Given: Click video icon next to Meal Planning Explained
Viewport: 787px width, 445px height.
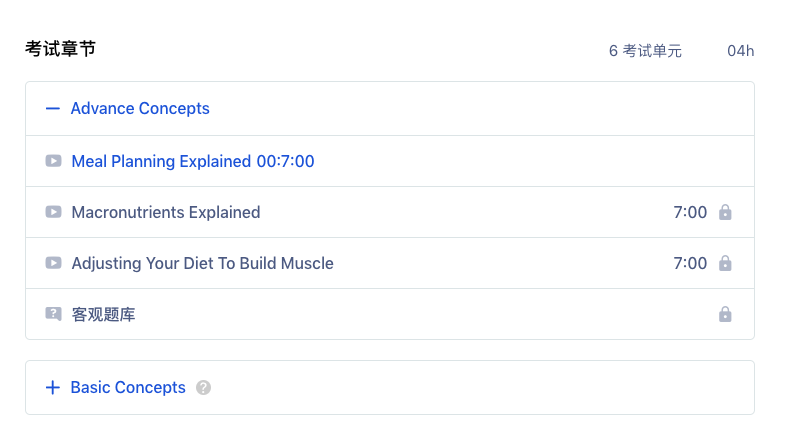Looking at the screenshot, I should tap(53, 161).
